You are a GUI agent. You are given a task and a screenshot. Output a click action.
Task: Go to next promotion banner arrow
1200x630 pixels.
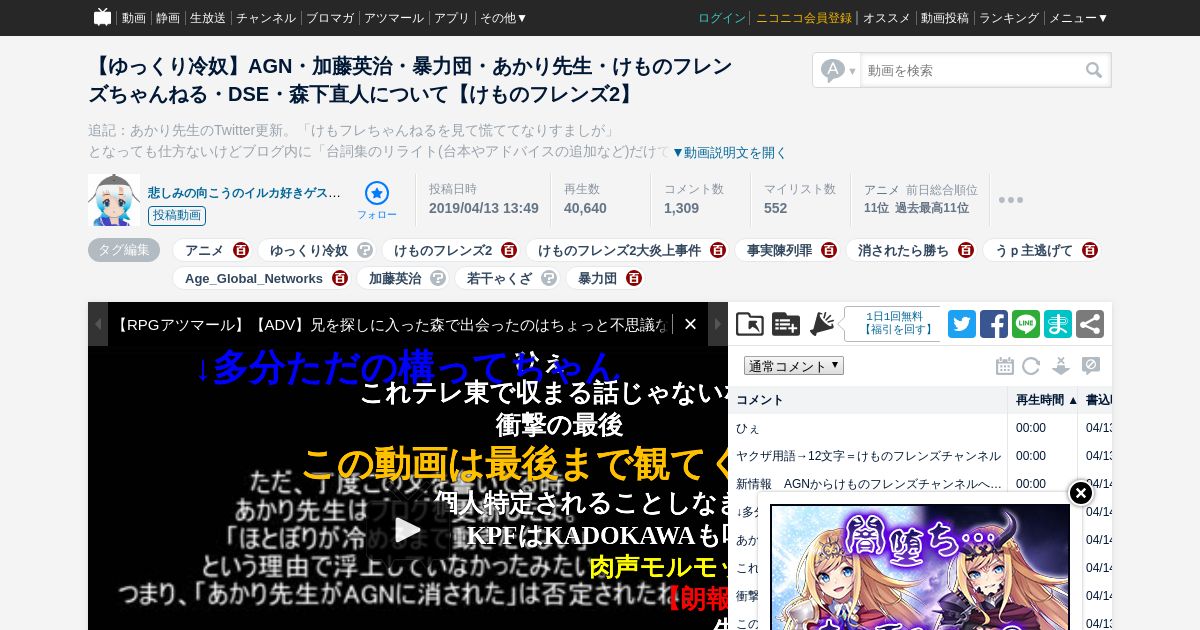click(x=718, y=324)
